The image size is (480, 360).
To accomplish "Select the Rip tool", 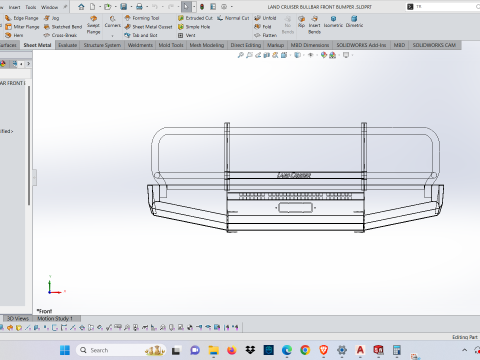I will 301,21.
